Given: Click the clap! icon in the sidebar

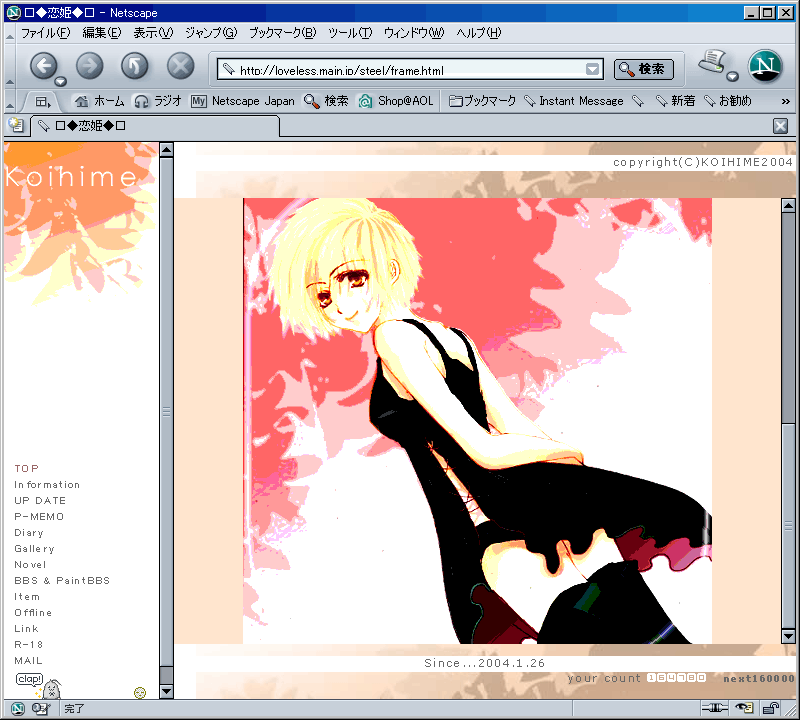Looking at the screenshot, I should click(38, 685).
